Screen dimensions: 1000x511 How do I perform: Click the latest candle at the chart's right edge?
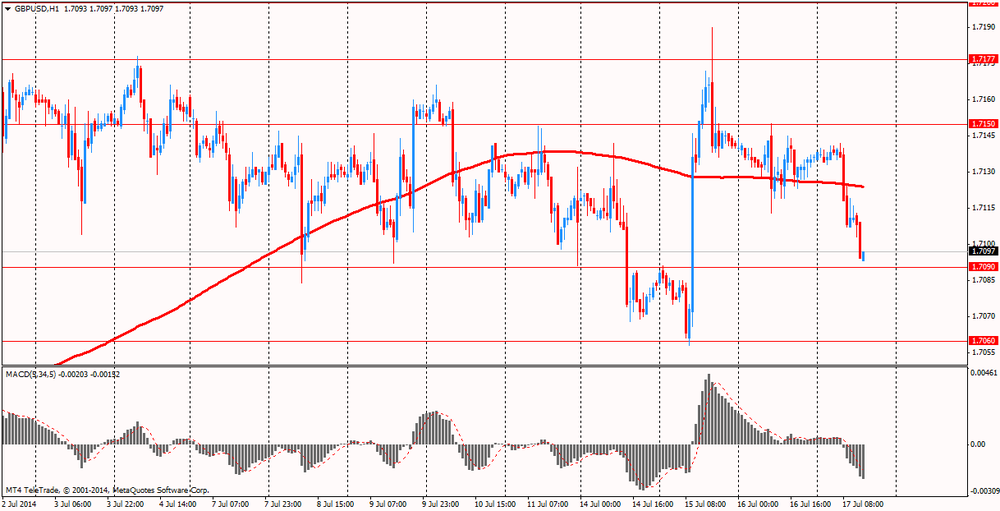click(x=862, y=256)
